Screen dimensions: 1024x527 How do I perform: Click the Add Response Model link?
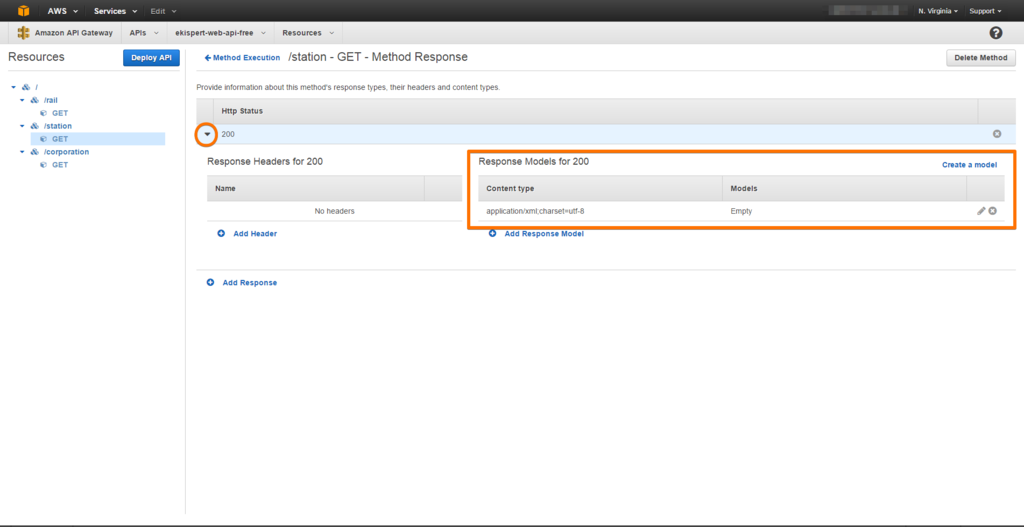544,233
